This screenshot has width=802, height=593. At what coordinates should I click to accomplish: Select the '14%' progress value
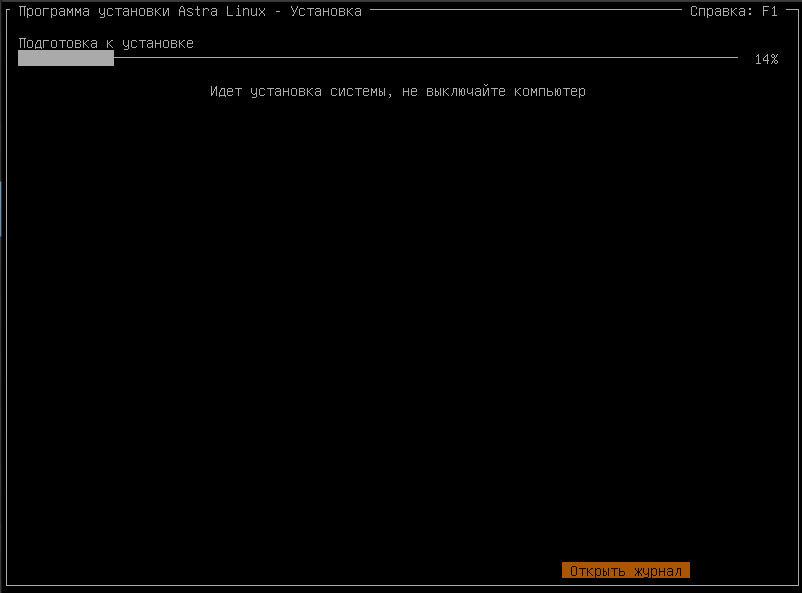[766, 59]
